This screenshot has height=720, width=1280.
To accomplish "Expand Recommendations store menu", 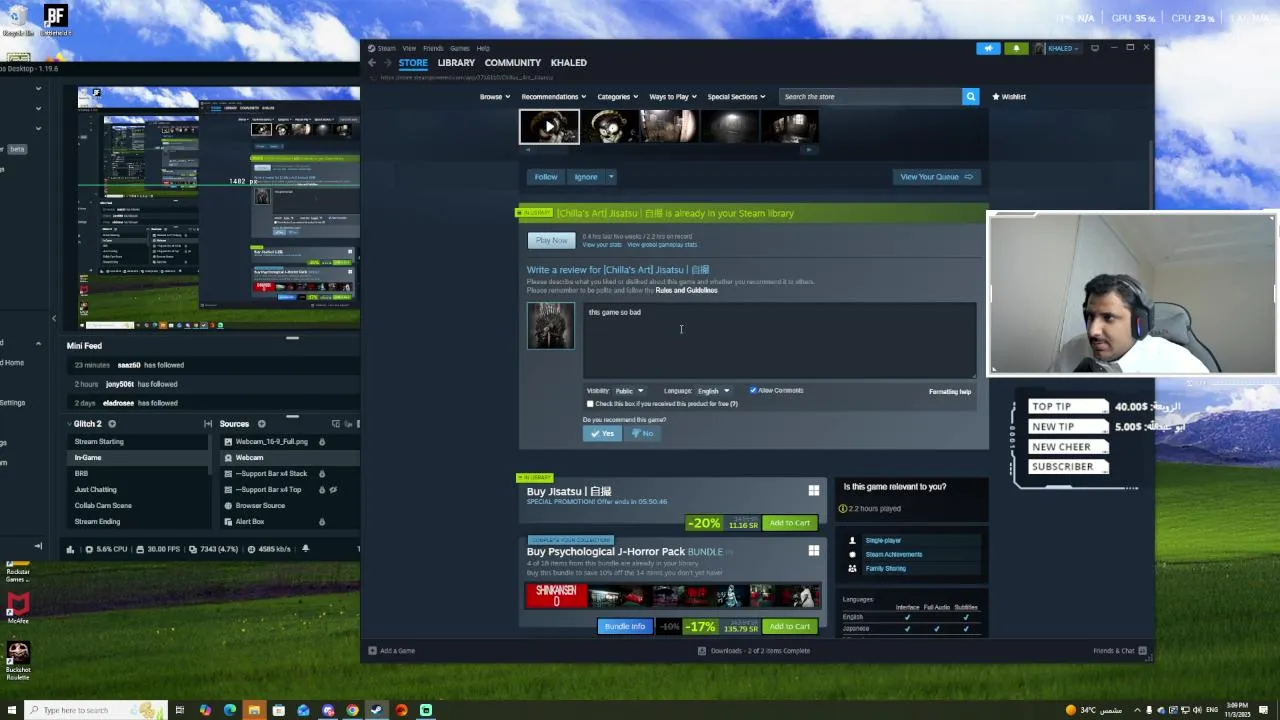I will point(553,97).
